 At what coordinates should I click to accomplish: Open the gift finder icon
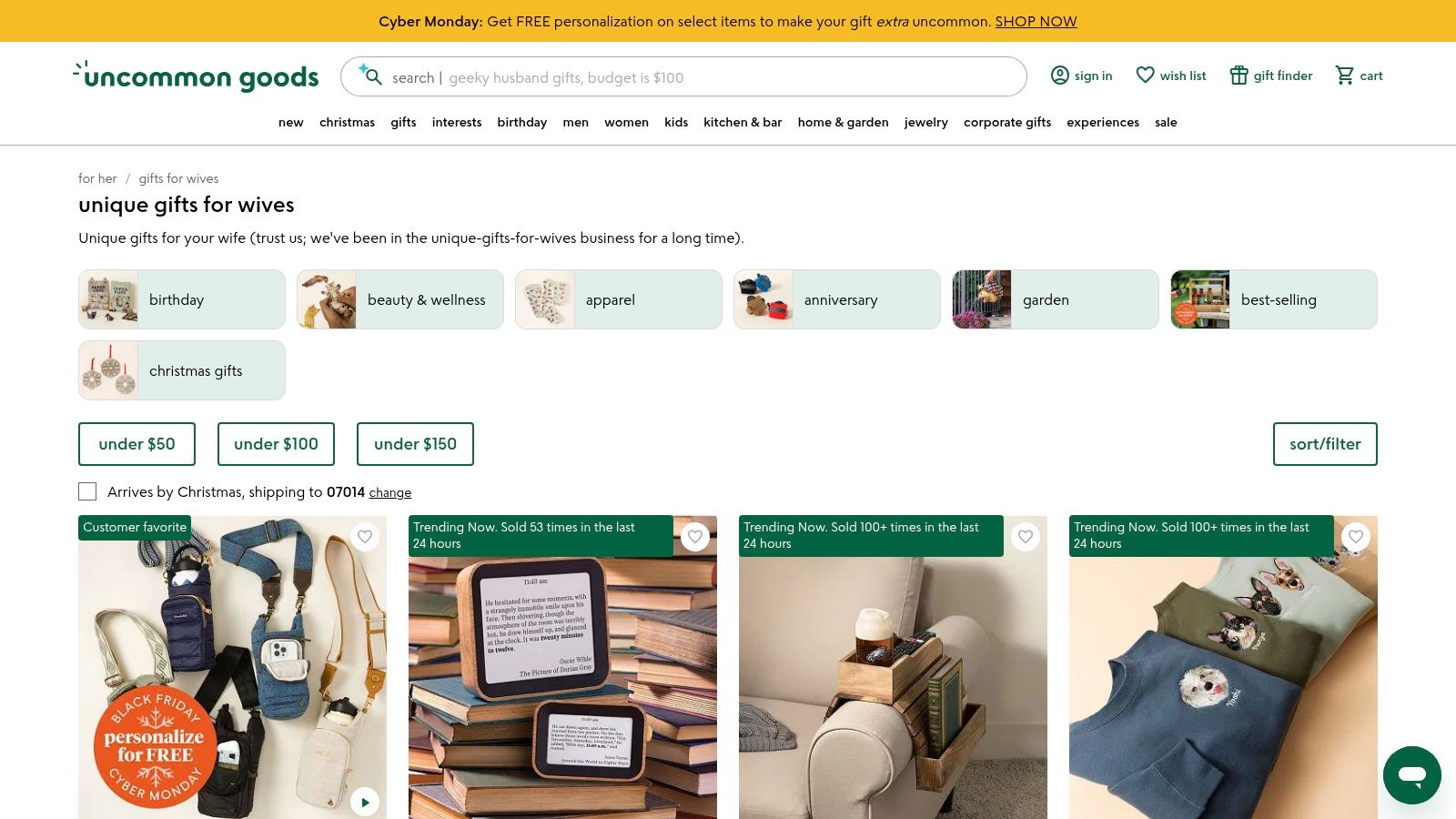1239,76
